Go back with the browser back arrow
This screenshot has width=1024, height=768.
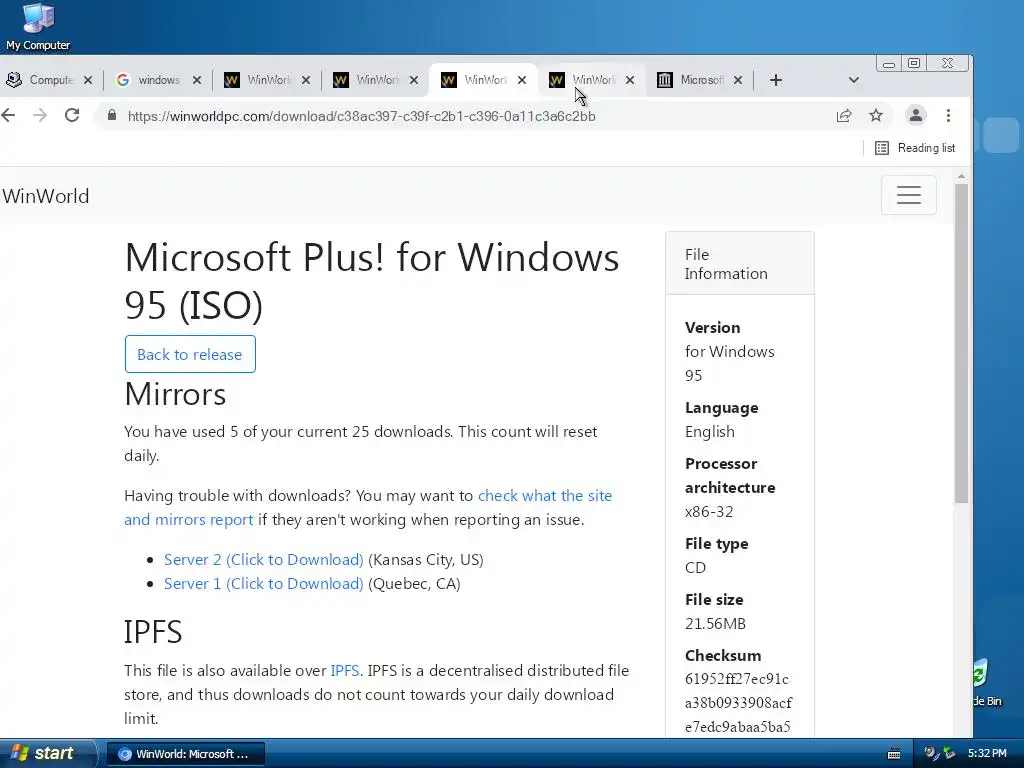point(8,116)
